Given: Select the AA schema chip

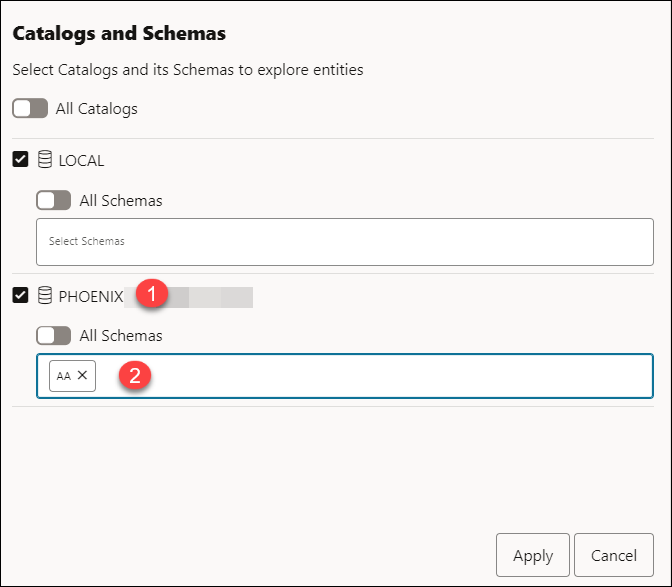Looking at the screenshot, I should [64, 376].
